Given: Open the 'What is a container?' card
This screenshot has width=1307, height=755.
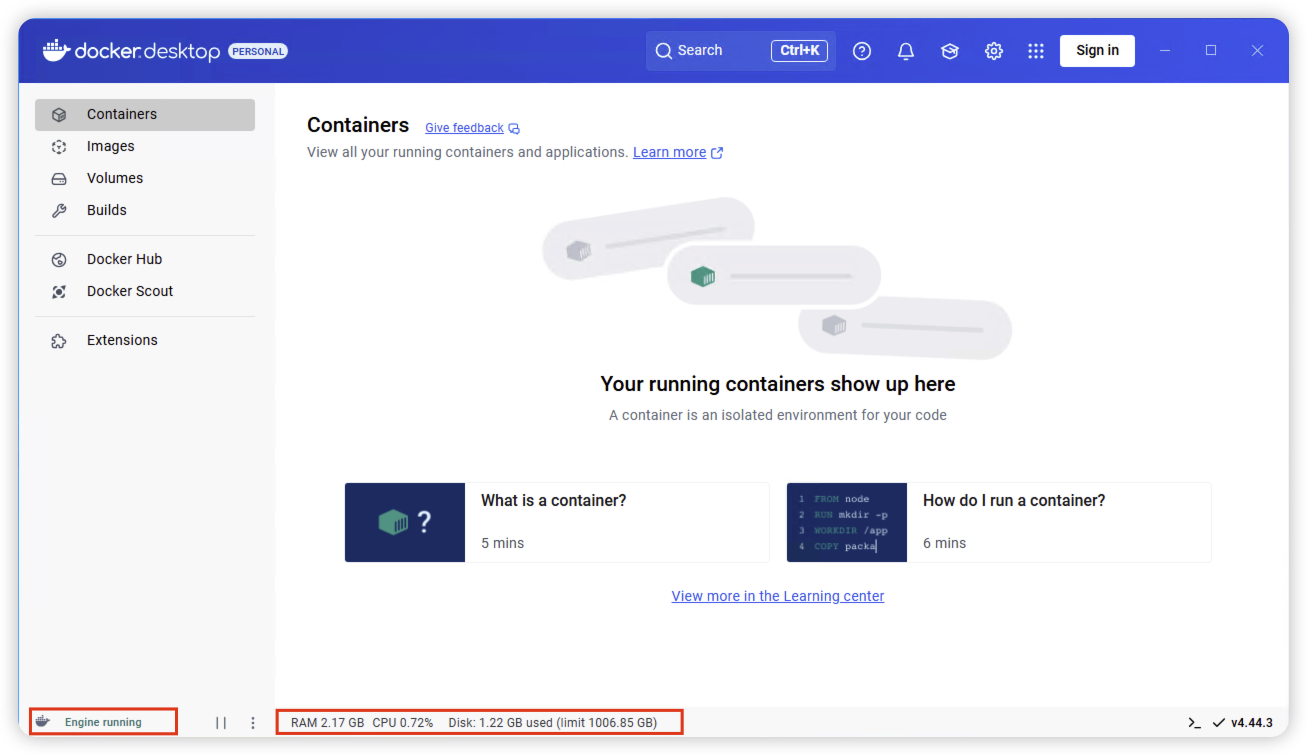Looking at the screenshot, I should click(x=557, y=522).
